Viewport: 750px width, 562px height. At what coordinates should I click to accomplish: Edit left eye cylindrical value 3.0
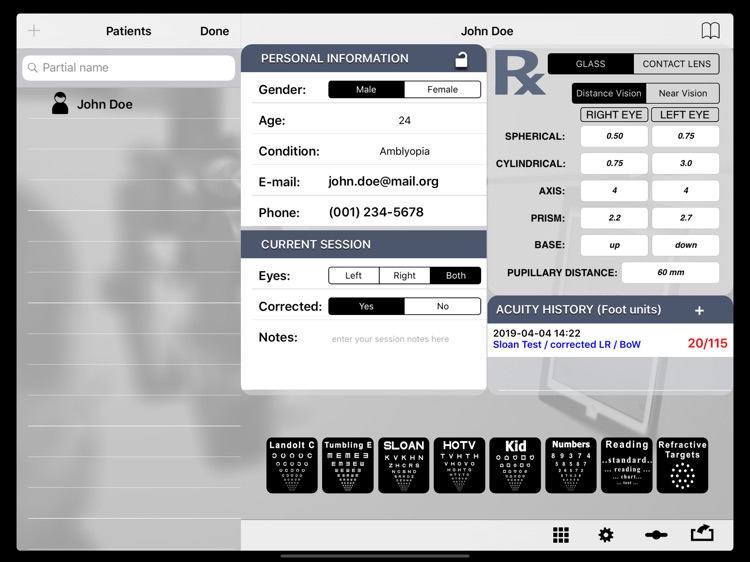coord(685,163)
